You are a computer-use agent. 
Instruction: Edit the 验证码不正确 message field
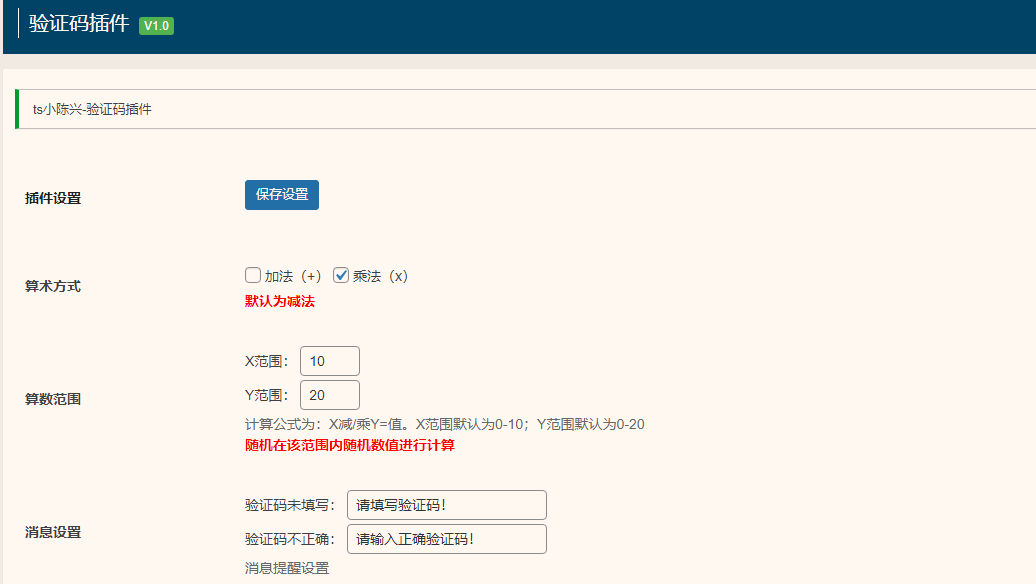click(x=447, y=539)
